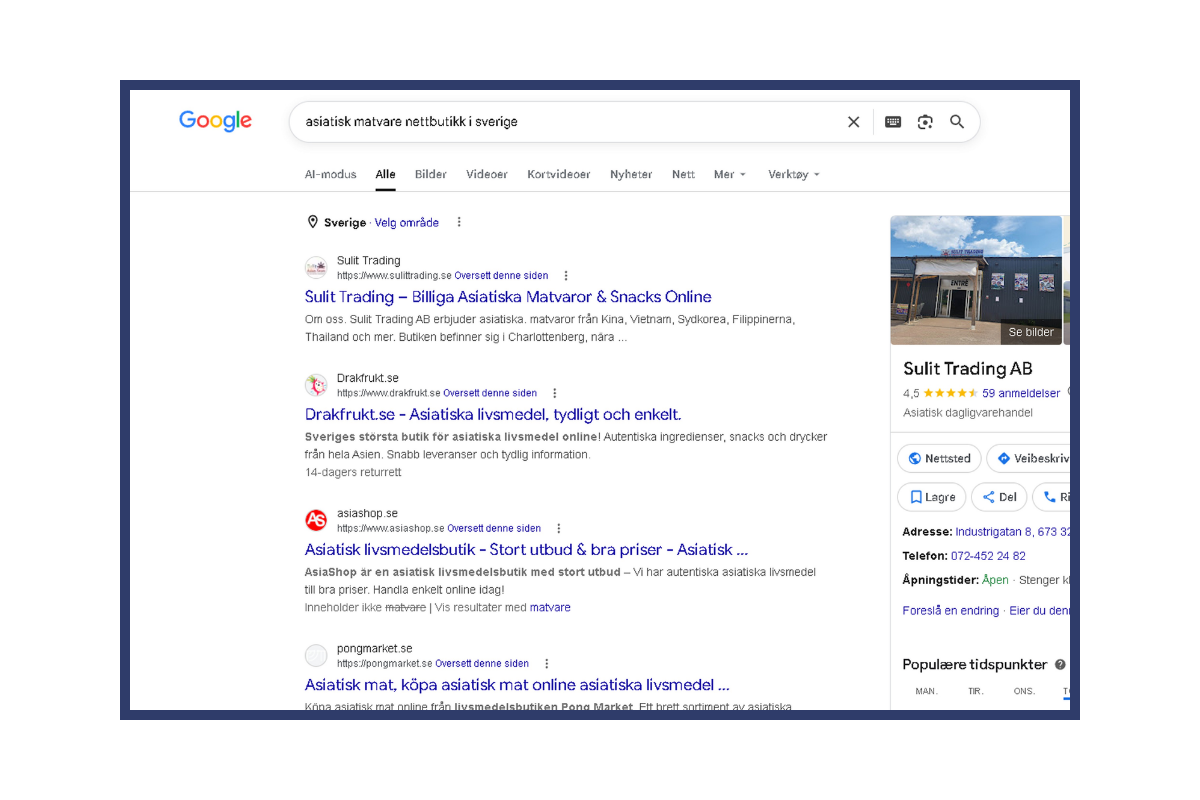Open Asiatisk mat, köpa asiatisk mat result

click(517, 685)
